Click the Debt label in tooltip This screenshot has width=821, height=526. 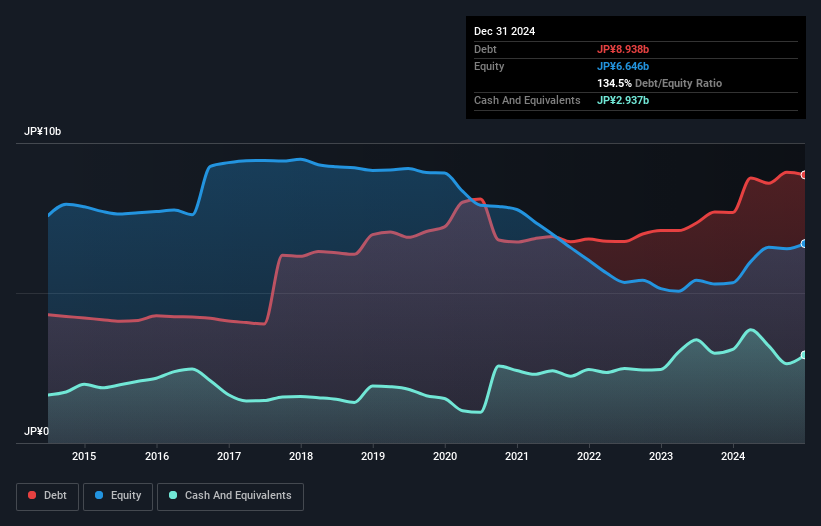(x=485, y=49)
